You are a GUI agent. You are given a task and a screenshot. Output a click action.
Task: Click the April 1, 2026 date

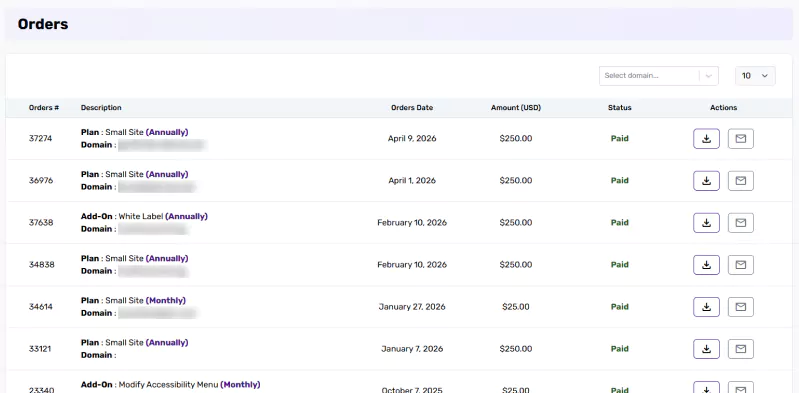pos(412,180)
